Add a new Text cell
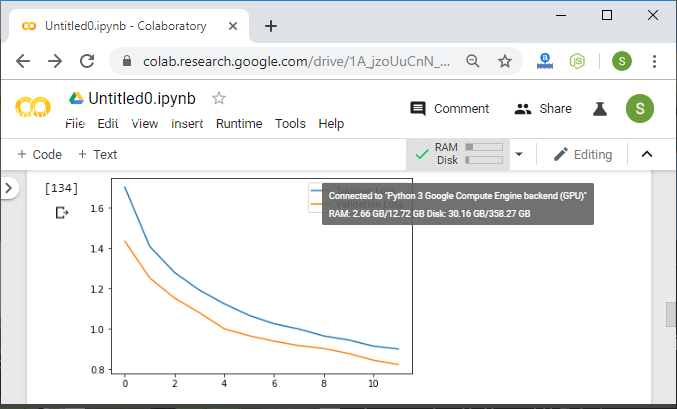 click(x=98, y=154)
